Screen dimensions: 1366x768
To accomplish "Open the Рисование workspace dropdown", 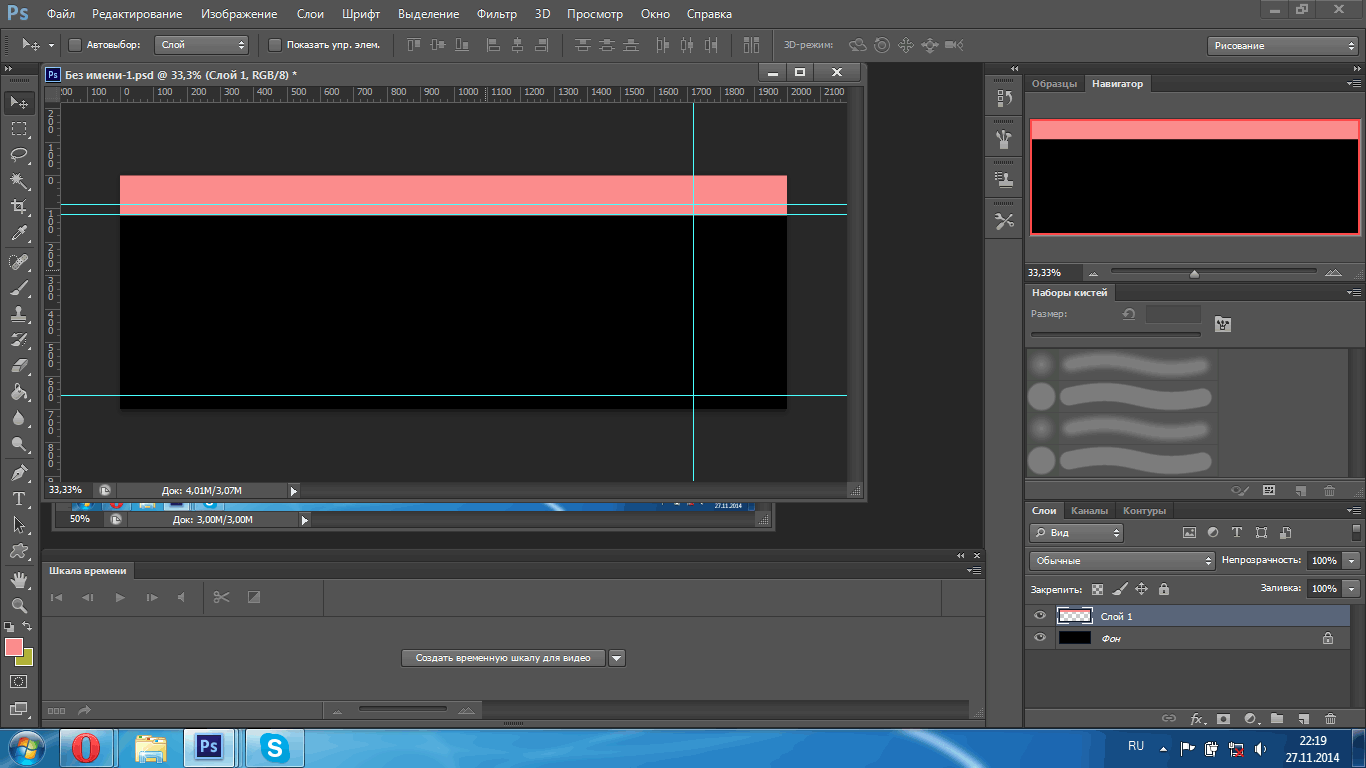I will tap(1282, 46).
